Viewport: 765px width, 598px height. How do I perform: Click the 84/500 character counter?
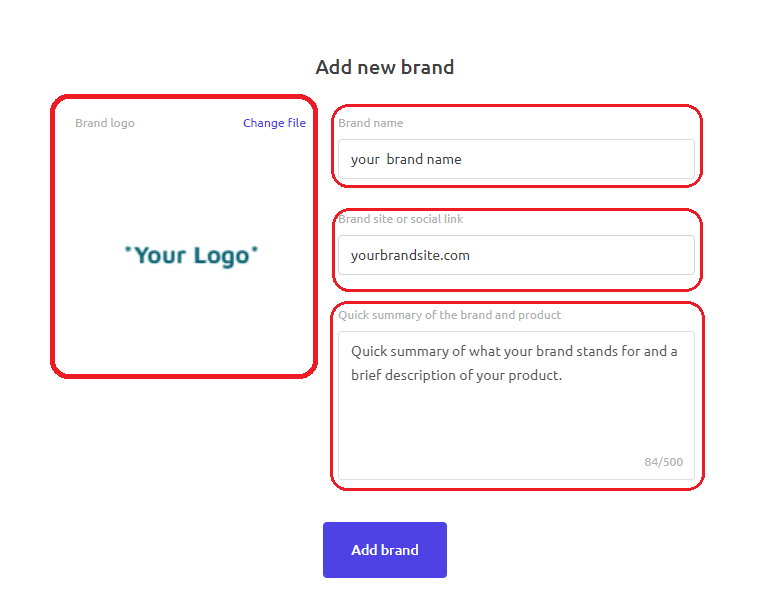(664, 462)
